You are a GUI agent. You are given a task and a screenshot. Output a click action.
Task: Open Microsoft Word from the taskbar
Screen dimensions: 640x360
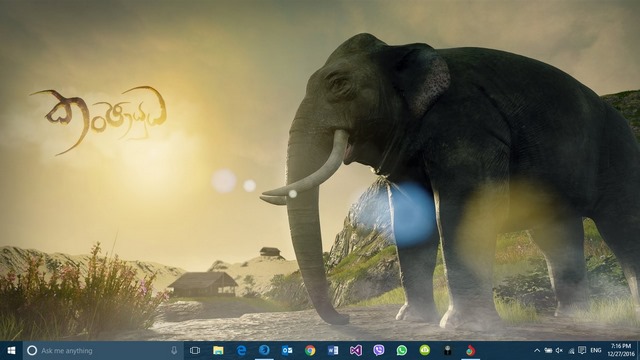[333, 351]
